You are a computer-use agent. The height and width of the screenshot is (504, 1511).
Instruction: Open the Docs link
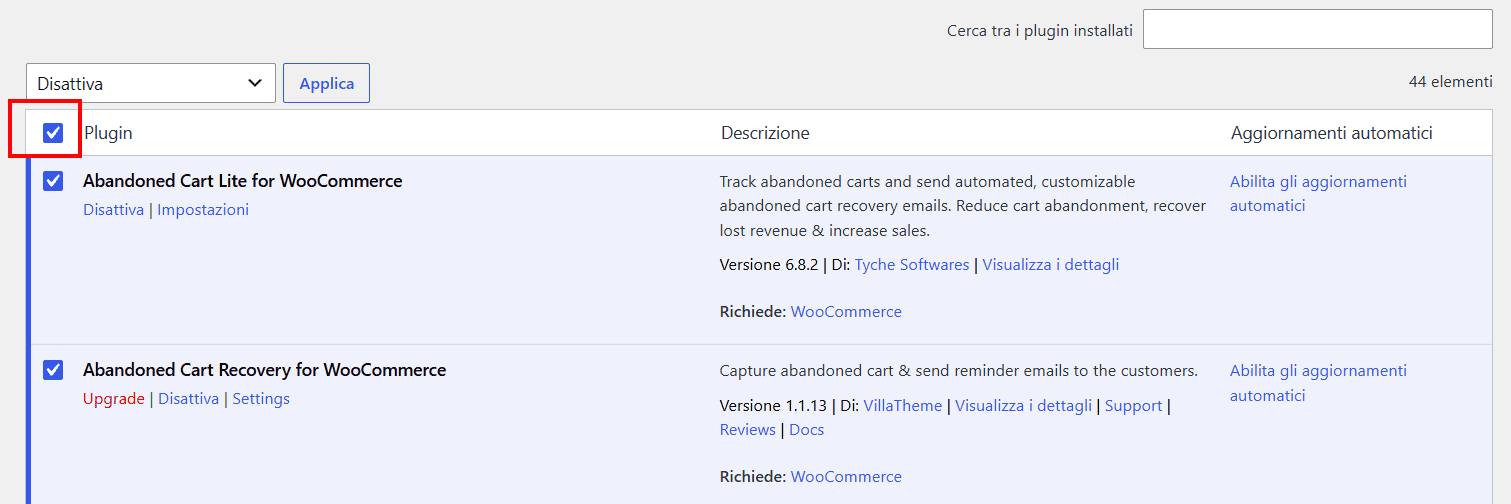pos(807,430)
